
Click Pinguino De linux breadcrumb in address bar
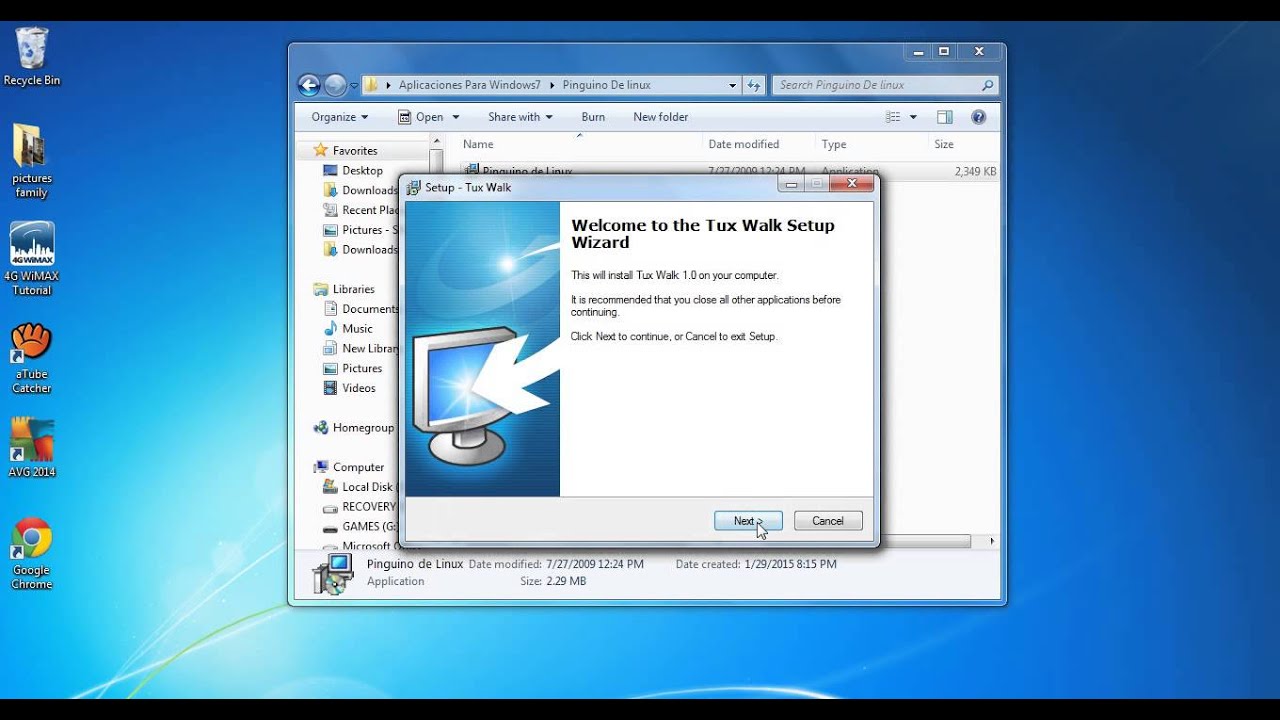(x=606, y=85)
